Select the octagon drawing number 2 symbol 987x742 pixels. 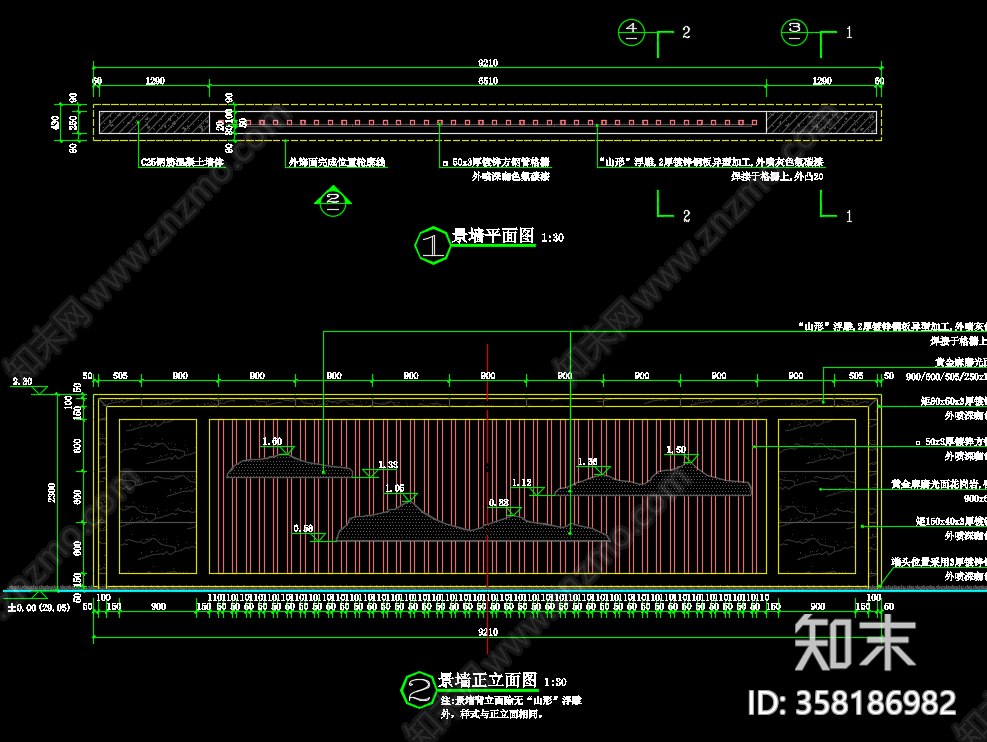(418, 687)
